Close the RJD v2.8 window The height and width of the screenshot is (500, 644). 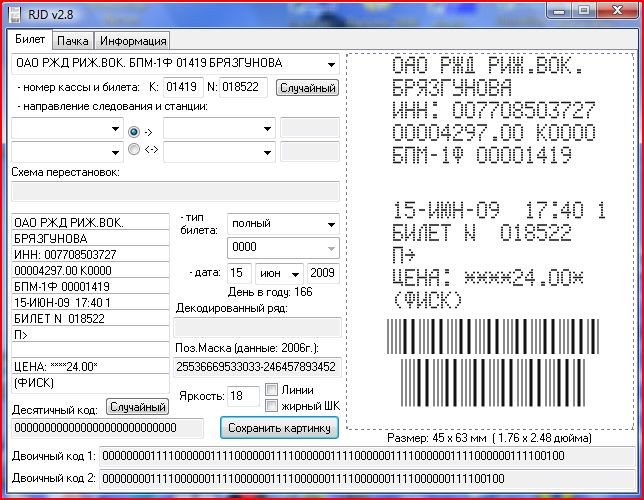616,11
